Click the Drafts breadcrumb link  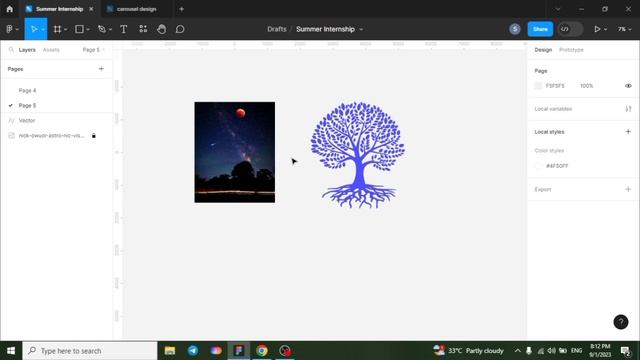[x=277, y=29]
